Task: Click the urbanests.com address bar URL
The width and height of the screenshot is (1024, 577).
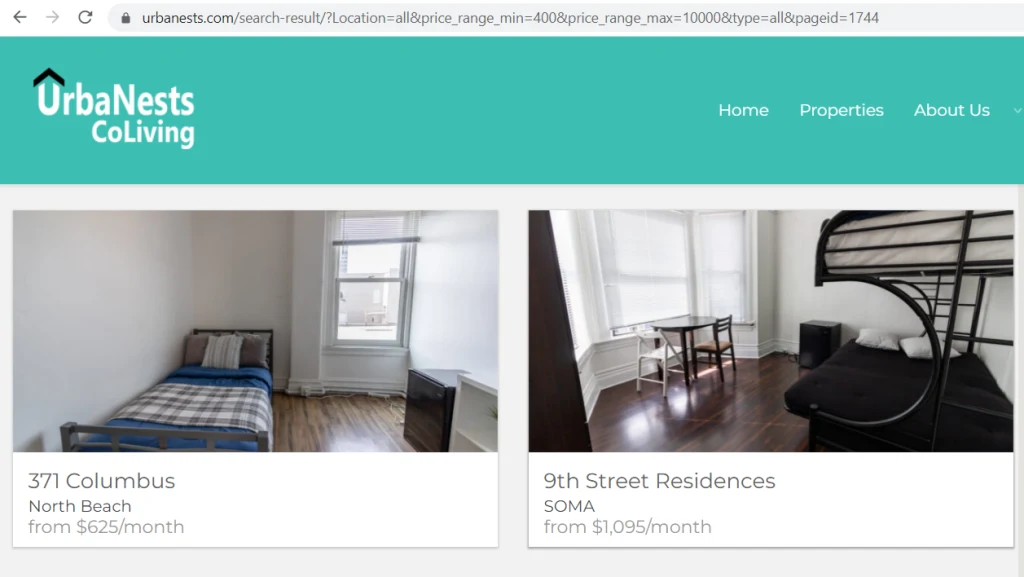Action: click(x=510, y=18)
